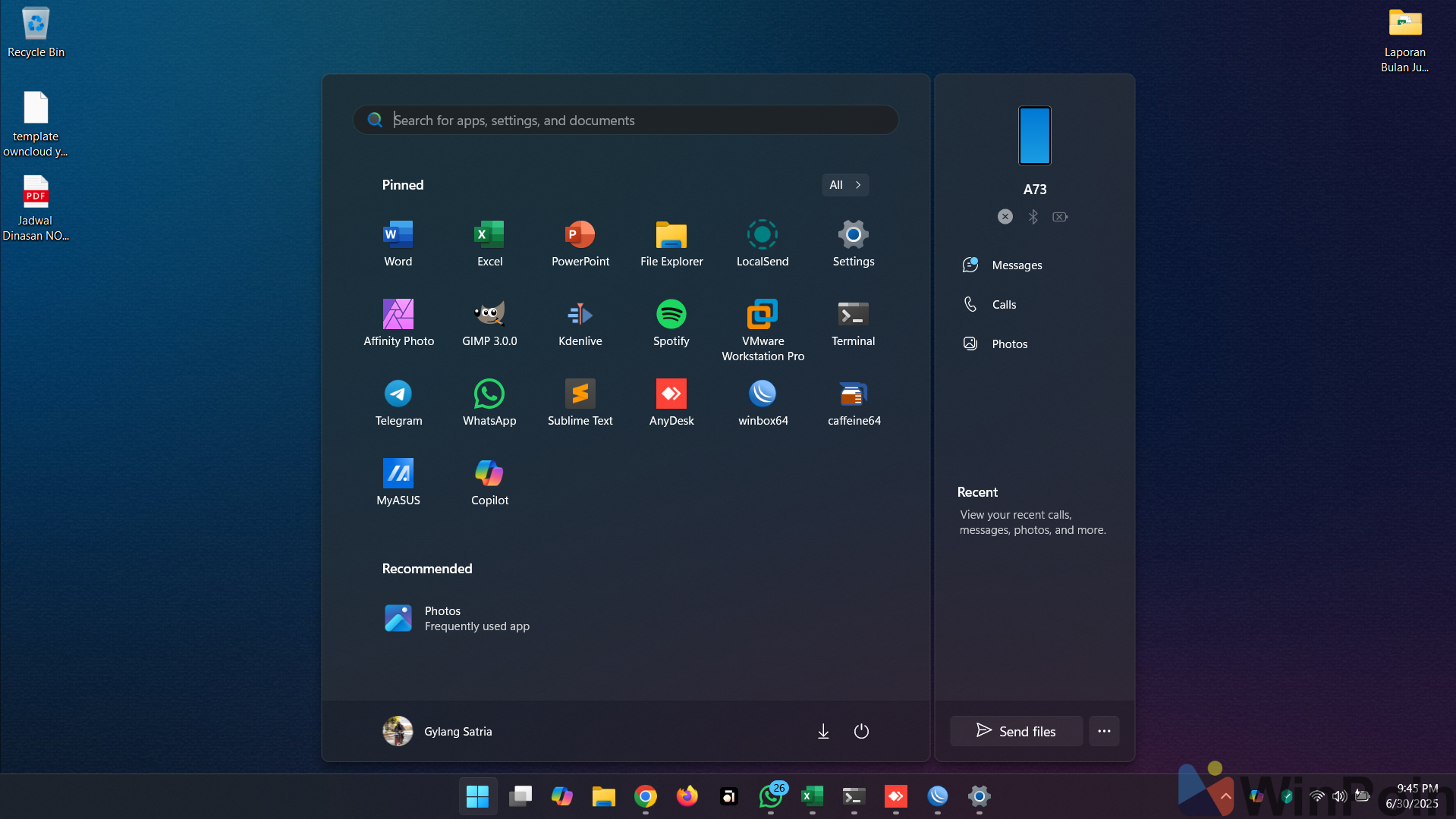Click the Send files button

(1016, 731)
